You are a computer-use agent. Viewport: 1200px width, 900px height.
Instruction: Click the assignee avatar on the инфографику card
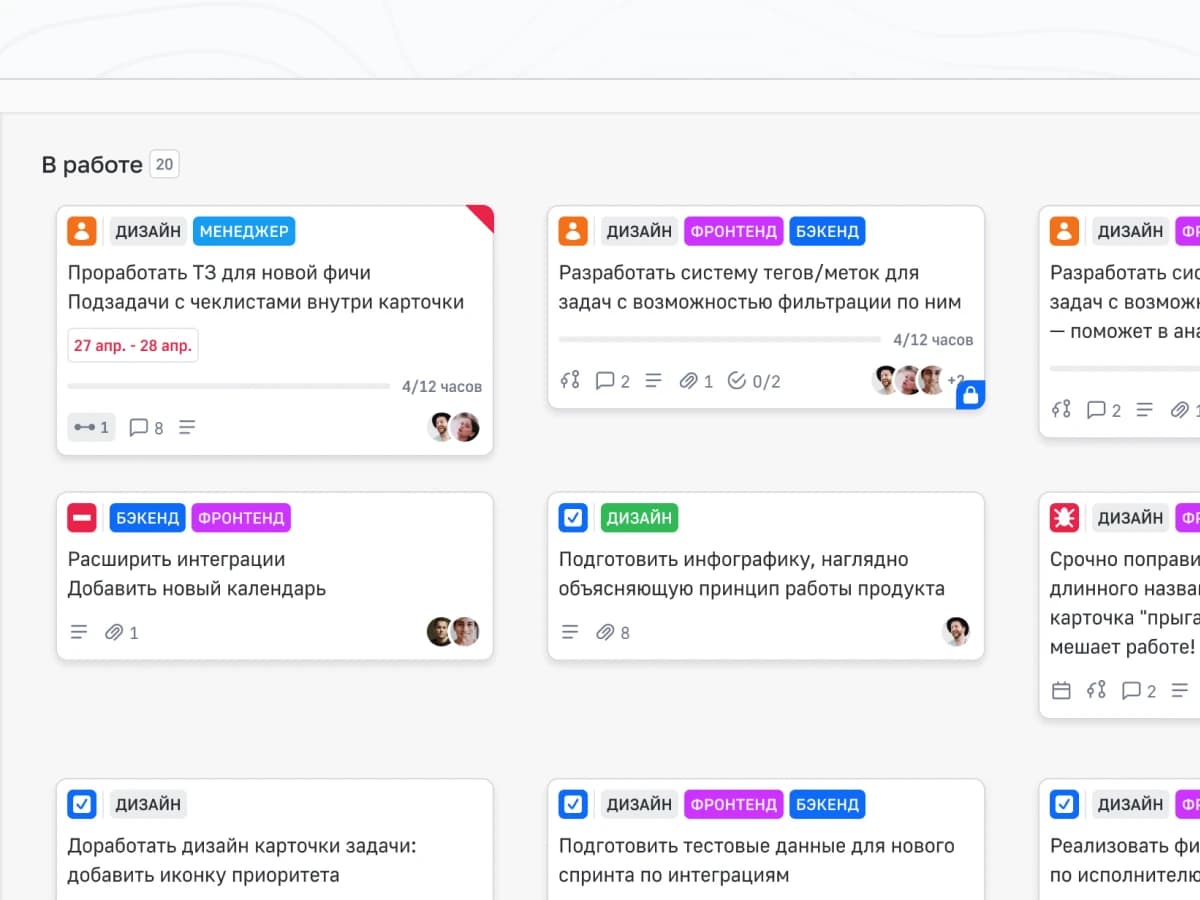[x=956, y=631]
